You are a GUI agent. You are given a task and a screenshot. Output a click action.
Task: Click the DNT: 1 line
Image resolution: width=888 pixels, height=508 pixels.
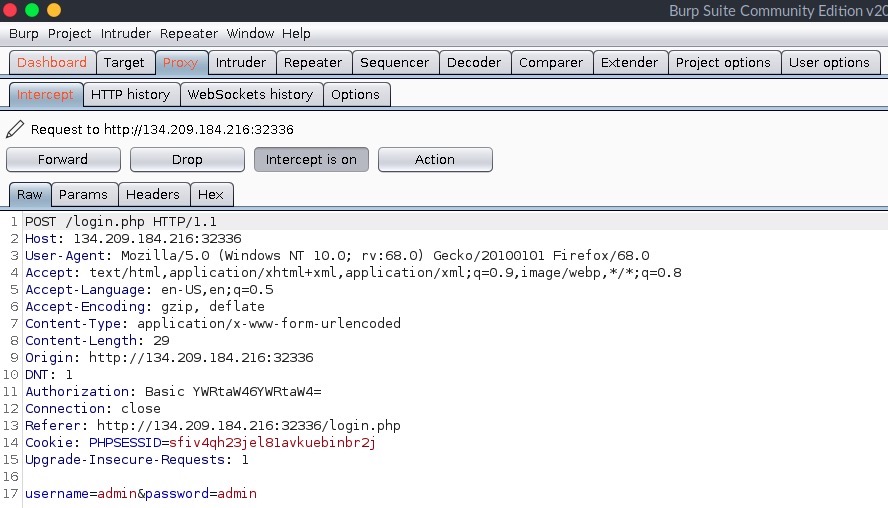[49, 374]
